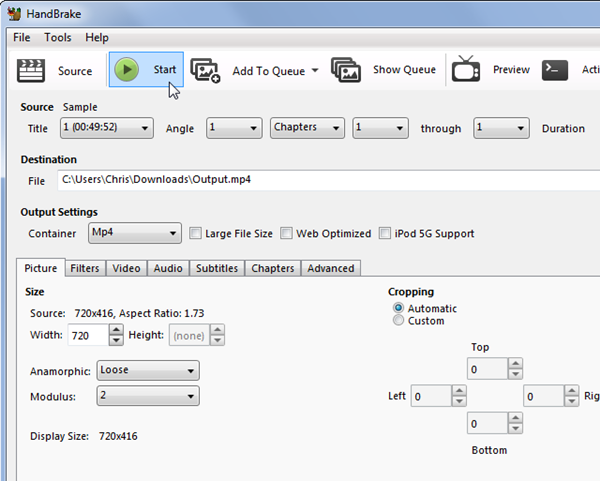Click the Height up arrow

click(x=217, y=329)
